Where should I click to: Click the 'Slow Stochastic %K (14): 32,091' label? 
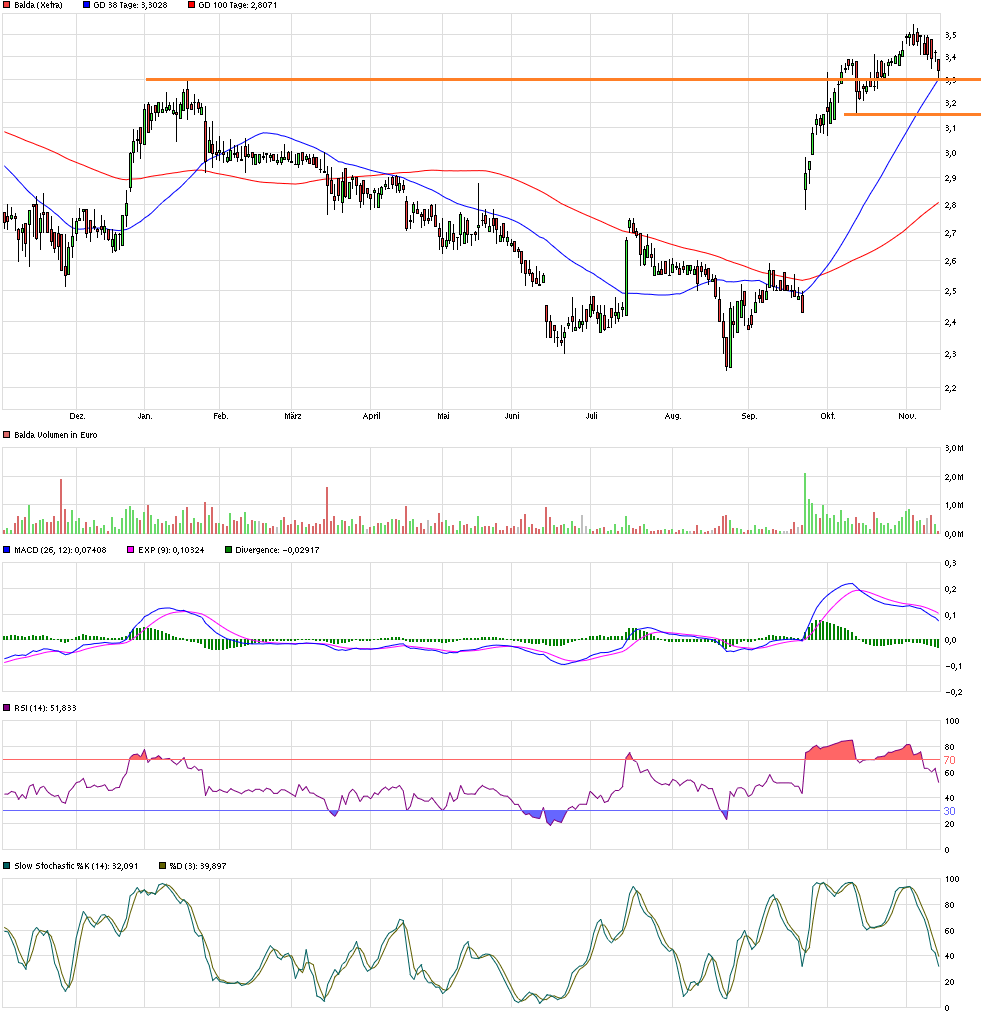click(76, 866)
